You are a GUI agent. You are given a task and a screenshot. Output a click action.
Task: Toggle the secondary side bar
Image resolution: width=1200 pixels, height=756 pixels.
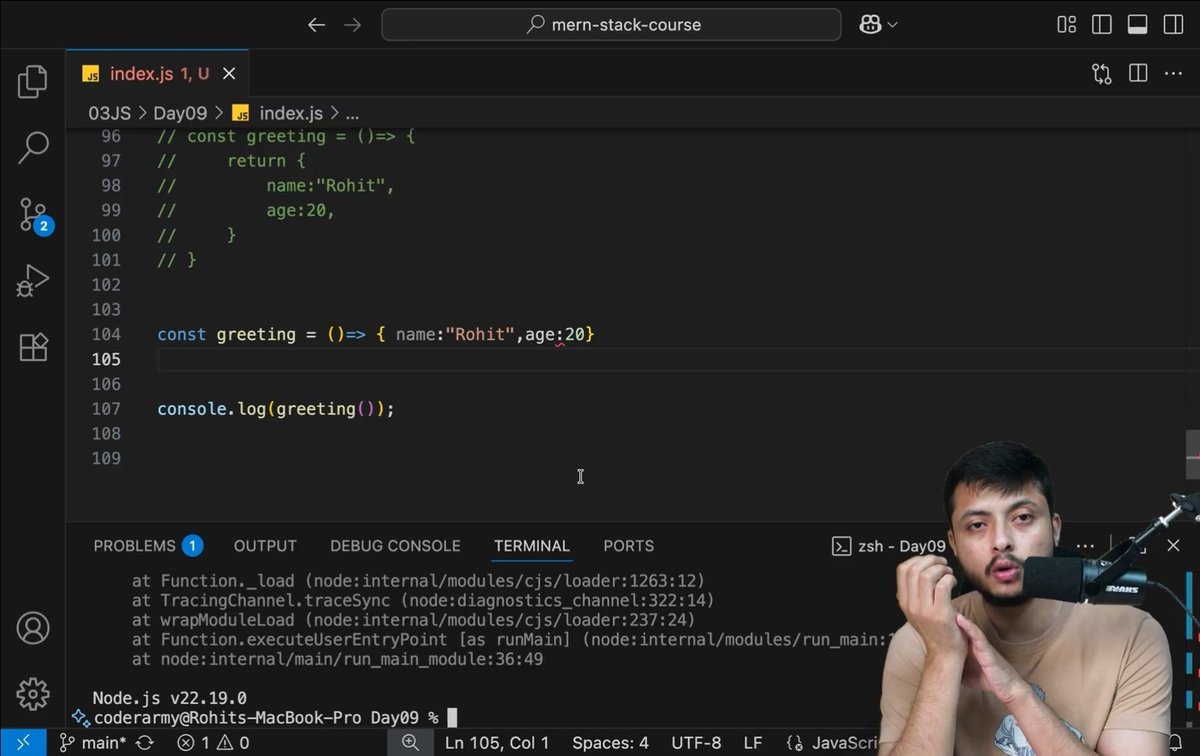pyautogui.click(x=1173, y=25)
